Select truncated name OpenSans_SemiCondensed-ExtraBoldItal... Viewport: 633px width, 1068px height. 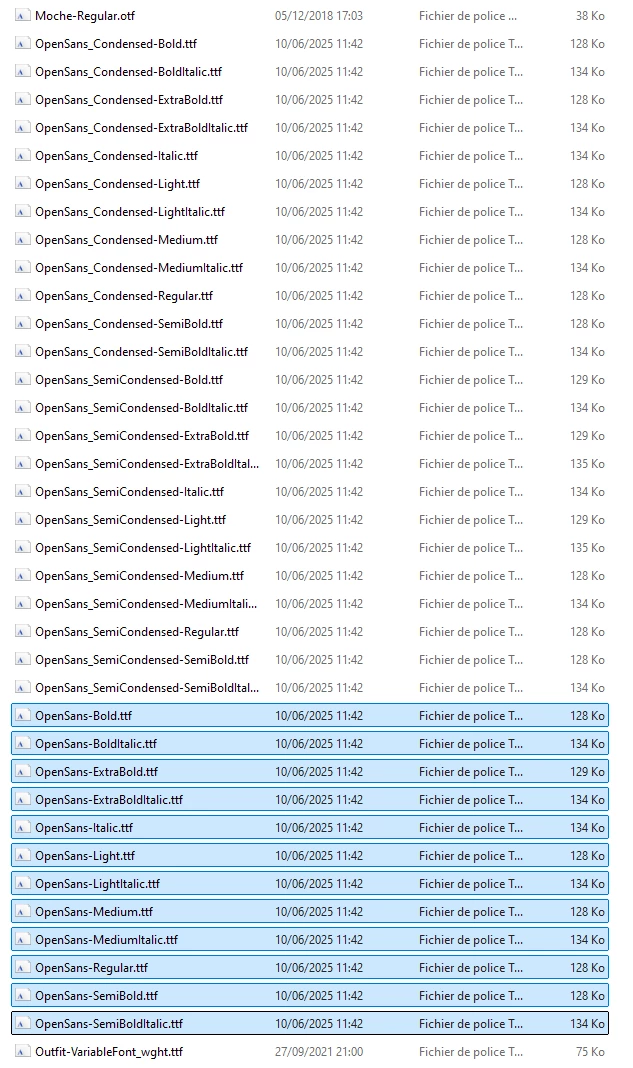coord(147,463)
